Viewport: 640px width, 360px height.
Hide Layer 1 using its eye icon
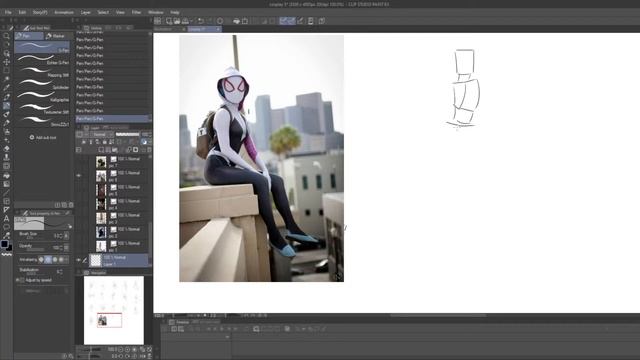point(79,260)
